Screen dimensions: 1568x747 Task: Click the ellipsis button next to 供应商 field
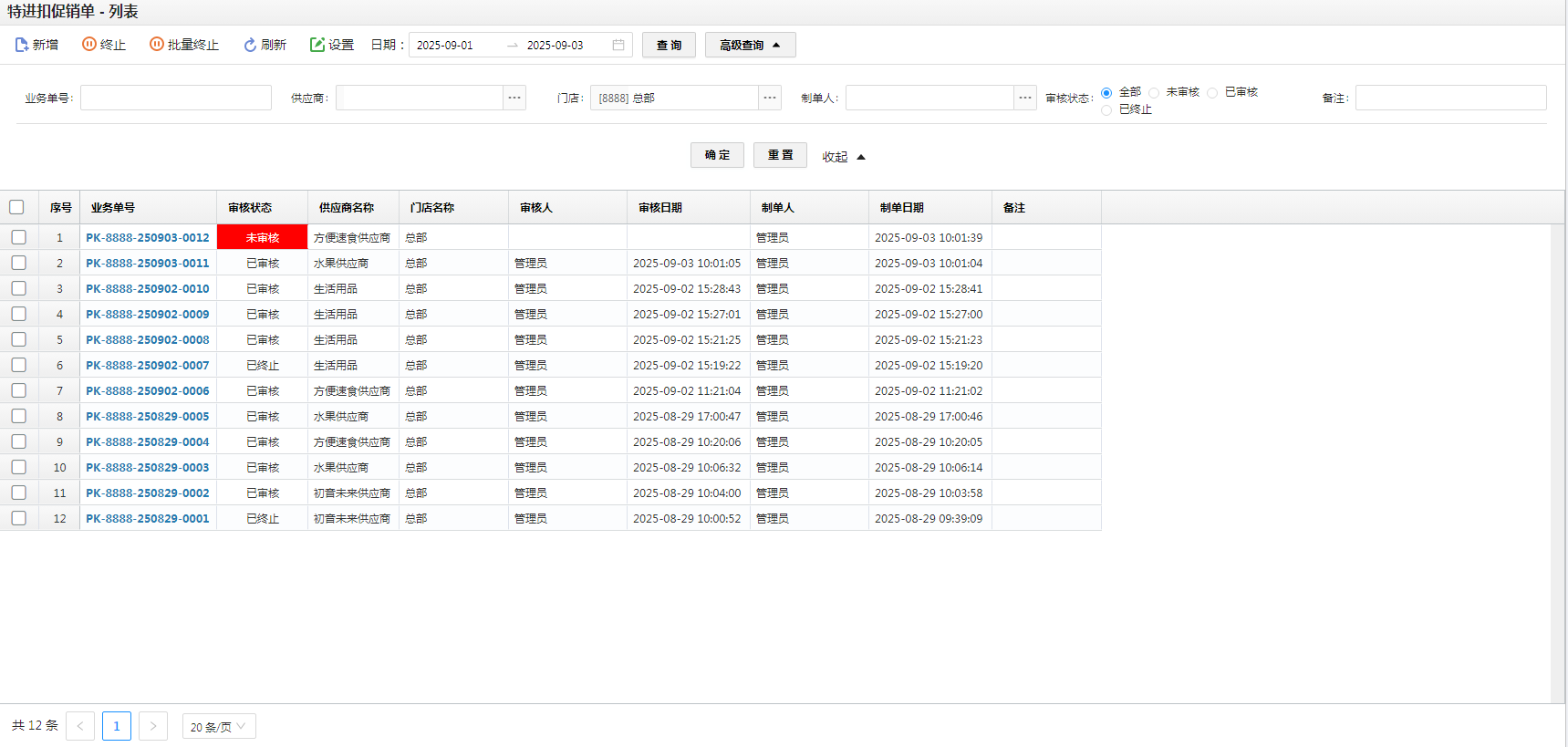click(514, 98)
